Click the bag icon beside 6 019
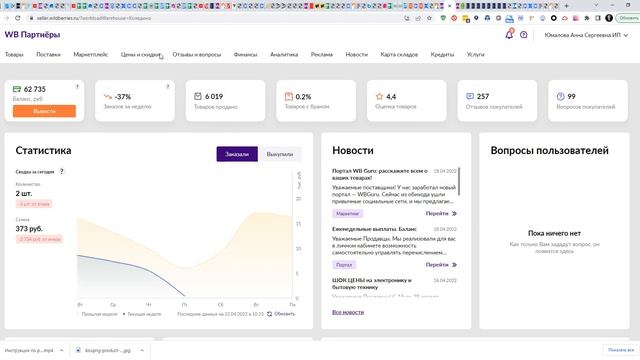640x360 pixels. click(198, 96)
